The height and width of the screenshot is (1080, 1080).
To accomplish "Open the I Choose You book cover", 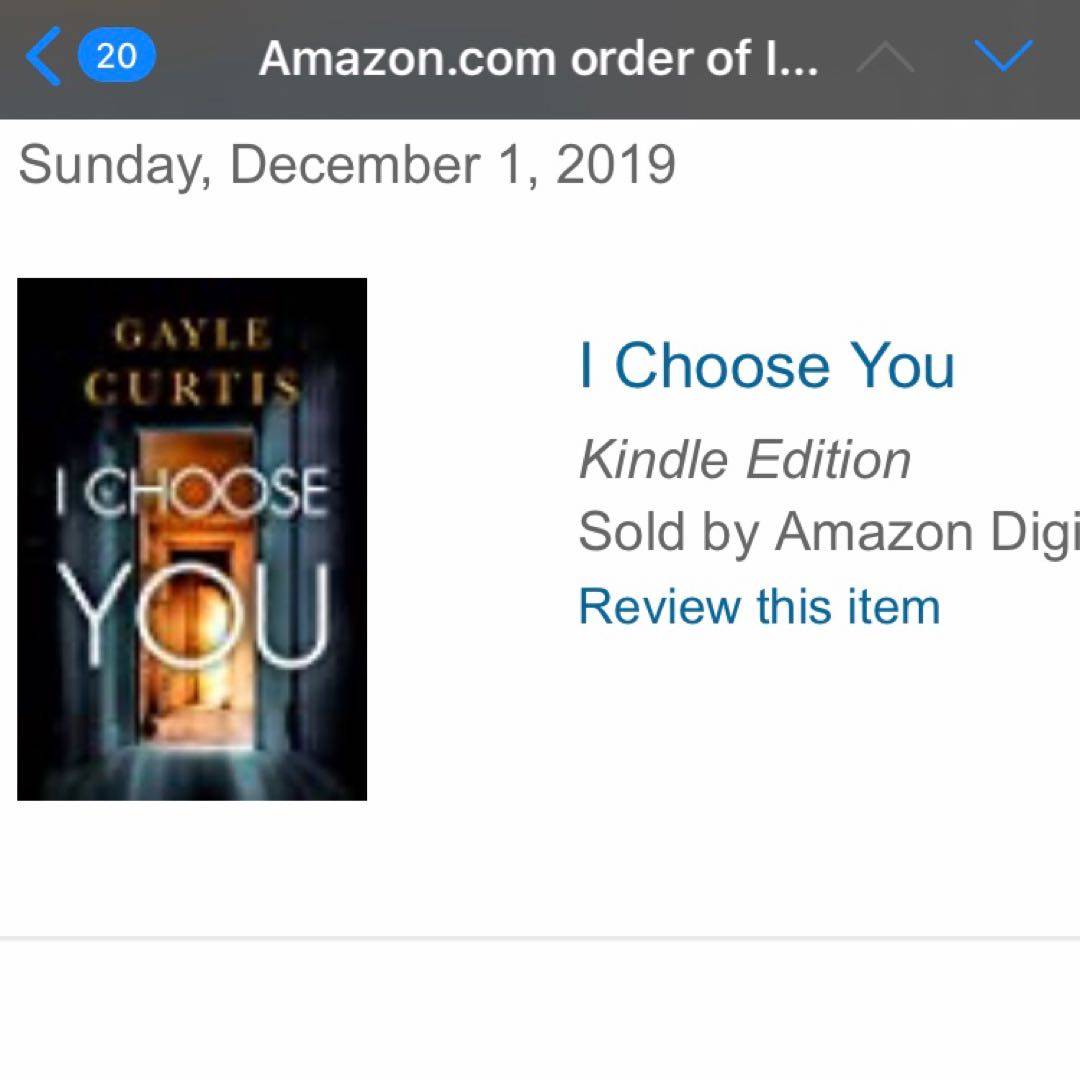I will (192, 539).
